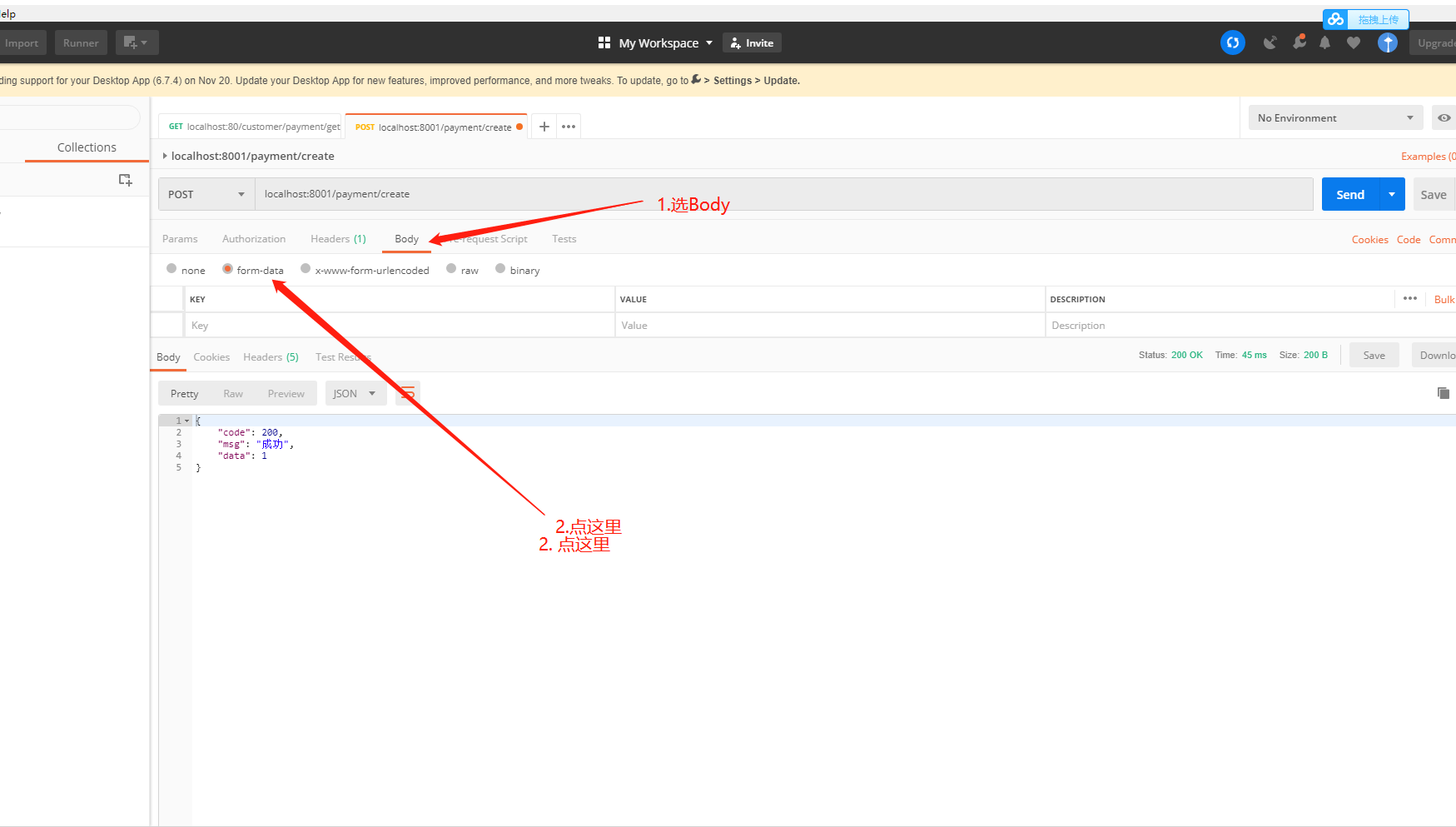Open the capture requests satellite icon
1456x827 pixels.
1270,42
